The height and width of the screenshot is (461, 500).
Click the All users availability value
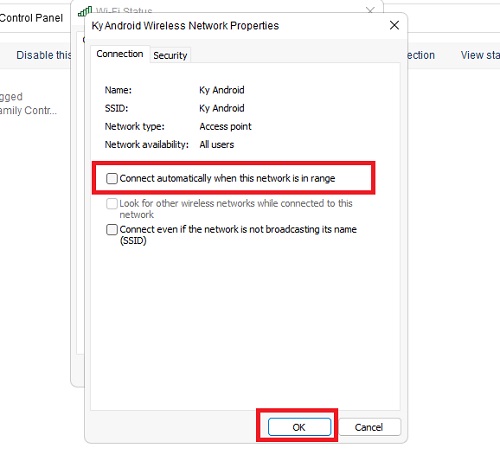[217, 145]
